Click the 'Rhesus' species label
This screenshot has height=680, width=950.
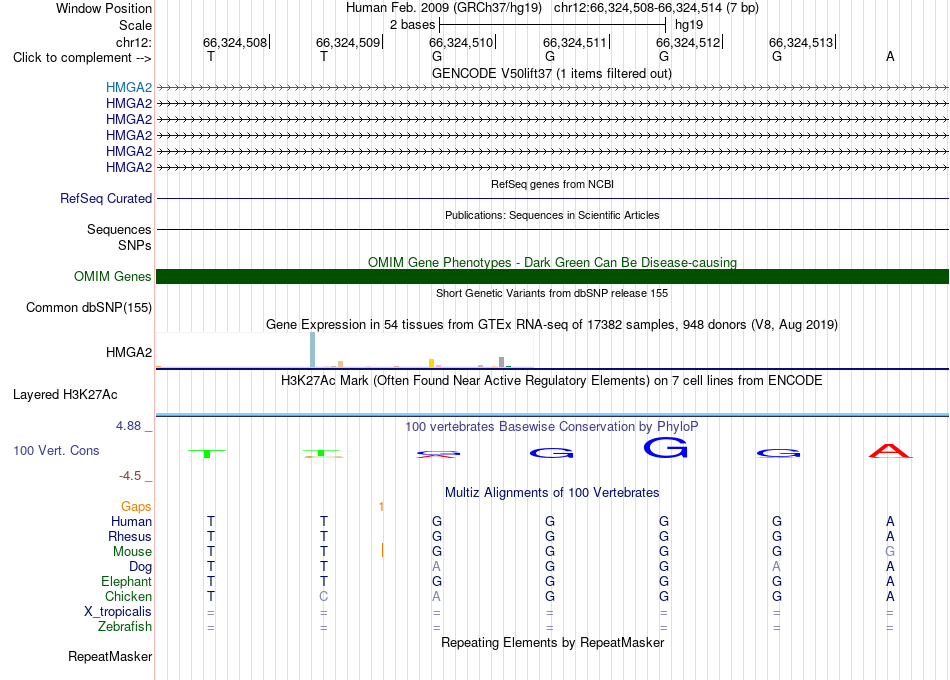(130, 537)
